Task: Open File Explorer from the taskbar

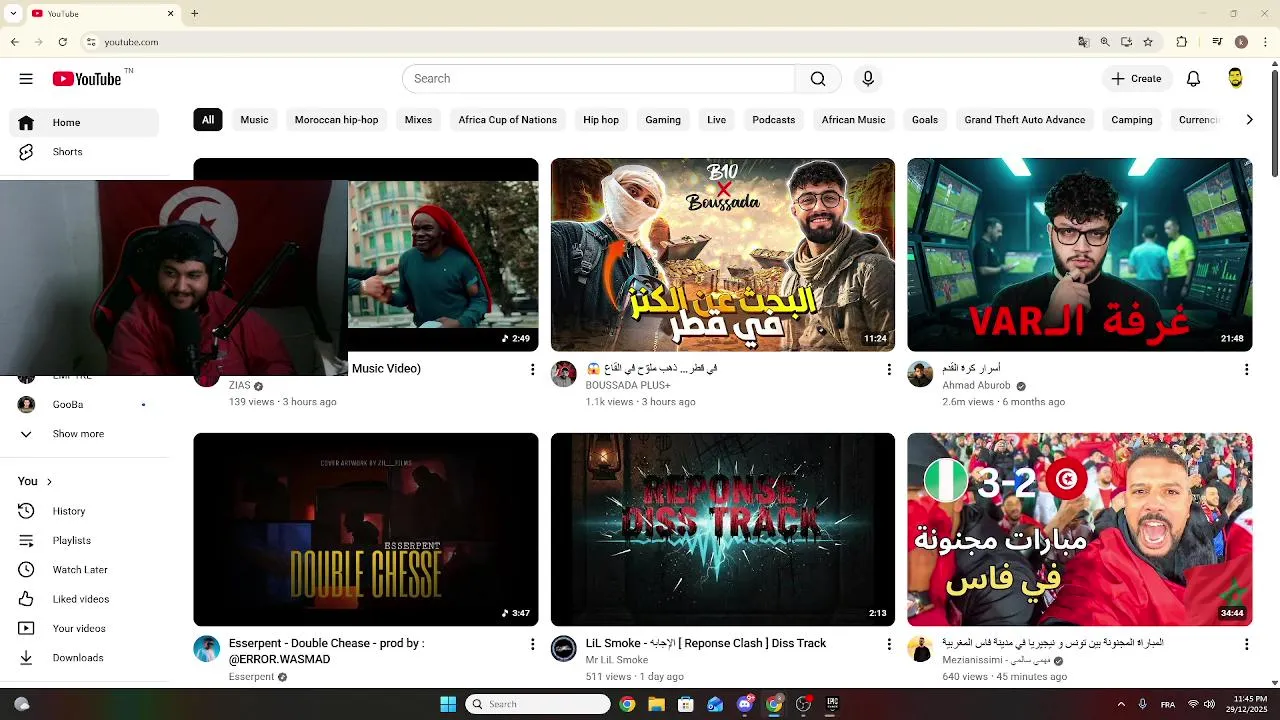Action: point(656,704)
